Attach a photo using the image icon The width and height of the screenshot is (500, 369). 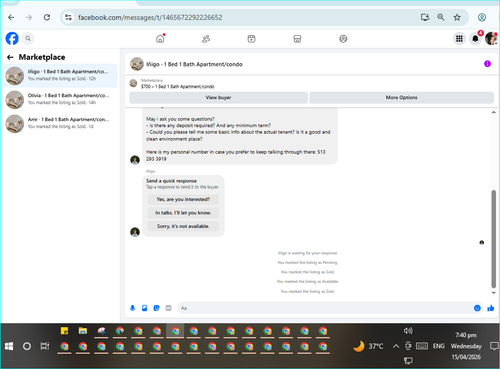click(x=144, y=308)
